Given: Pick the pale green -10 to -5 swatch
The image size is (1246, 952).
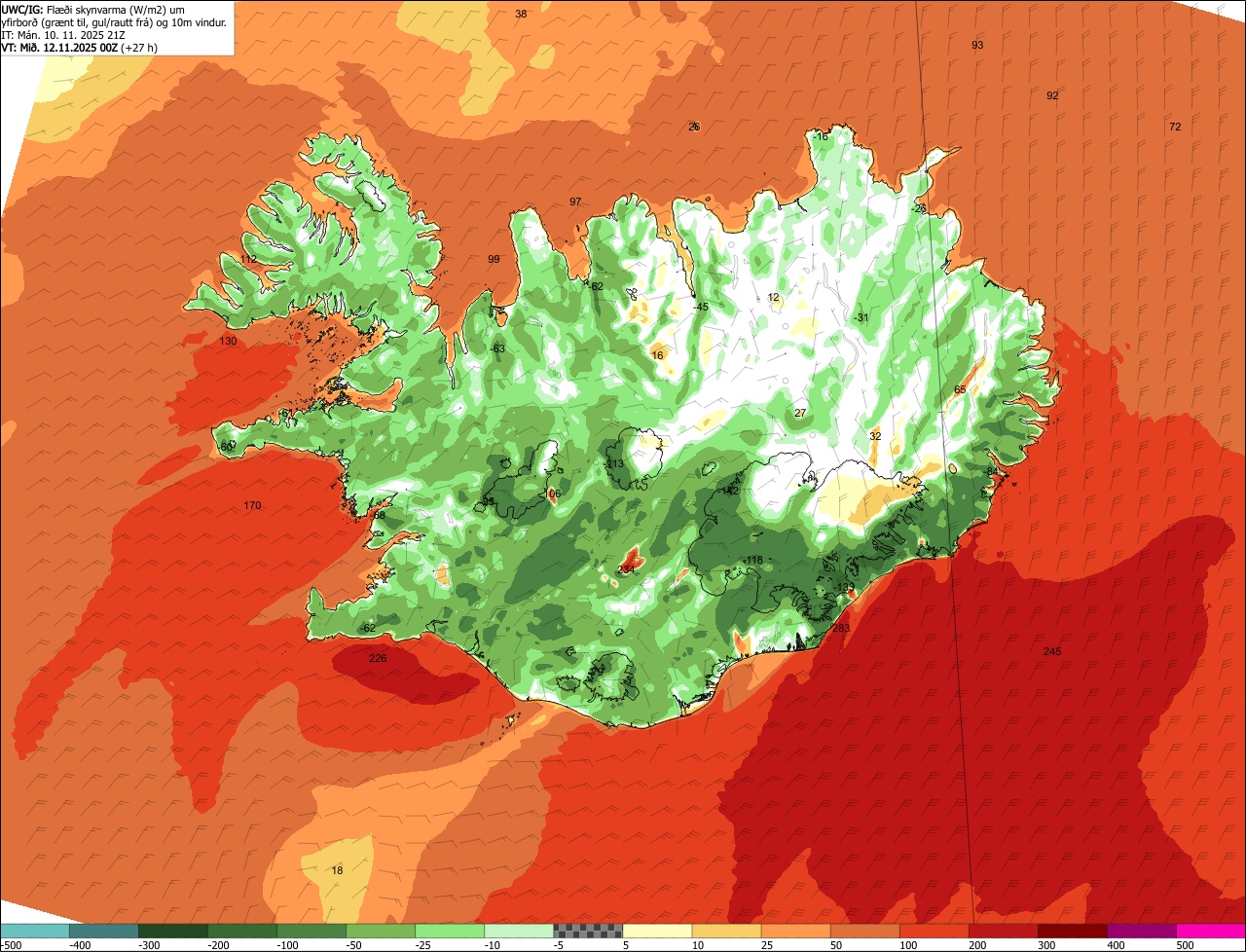Looking at the screenshot, I should pyautogui.click(x=518, y=931).
